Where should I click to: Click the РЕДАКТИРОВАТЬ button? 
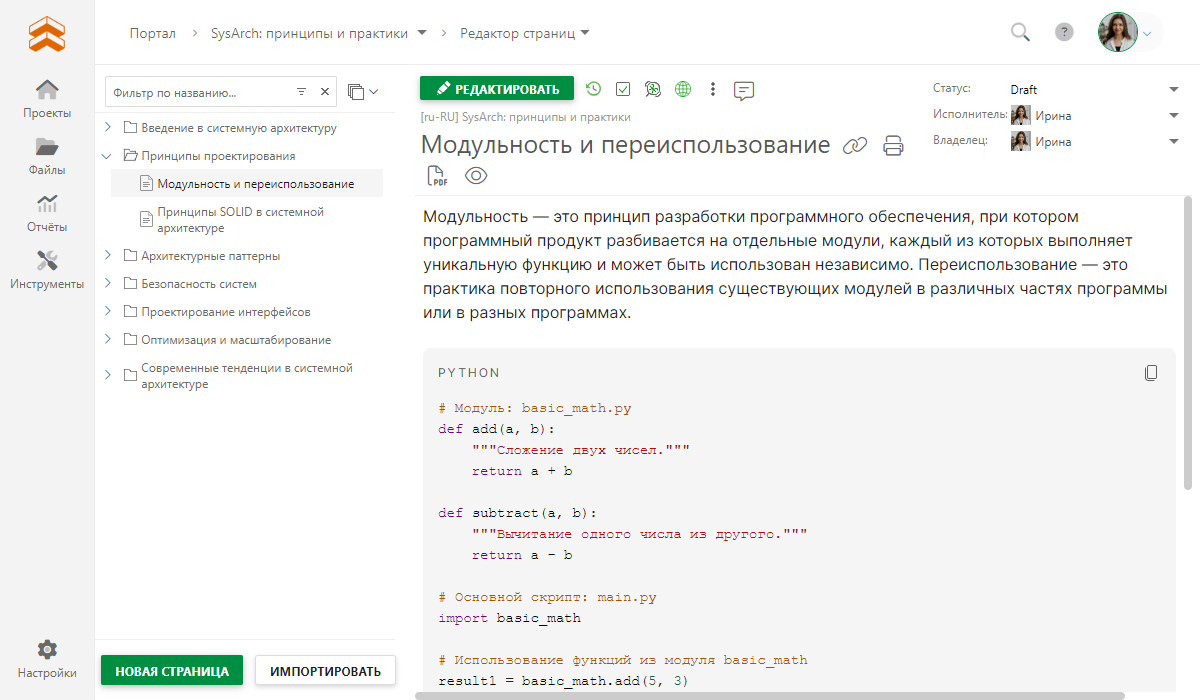click(x=497, y=89)
